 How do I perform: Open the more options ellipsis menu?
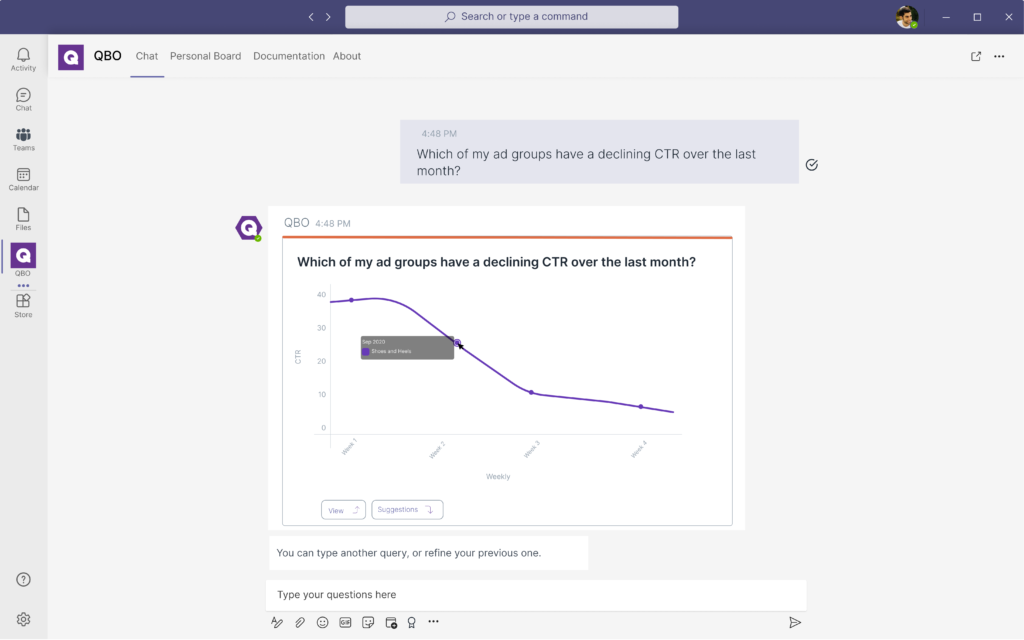pyautogui.click(x=999, y=57)
